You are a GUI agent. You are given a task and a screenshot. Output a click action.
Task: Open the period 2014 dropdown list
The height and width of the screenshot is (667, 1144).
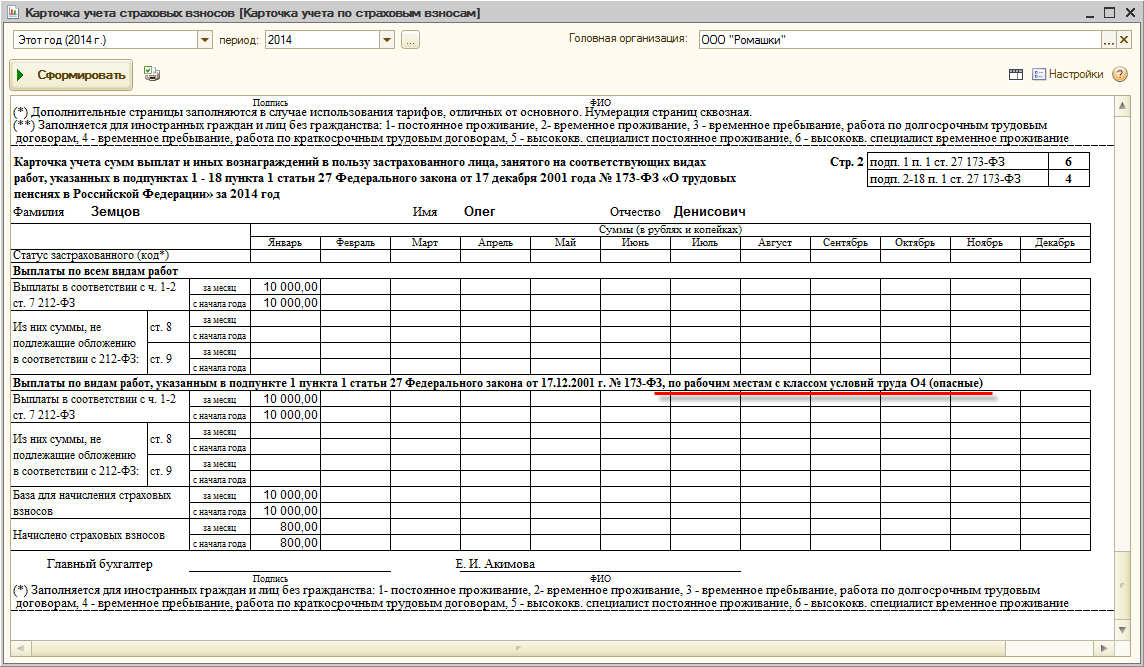pos(387,40)
